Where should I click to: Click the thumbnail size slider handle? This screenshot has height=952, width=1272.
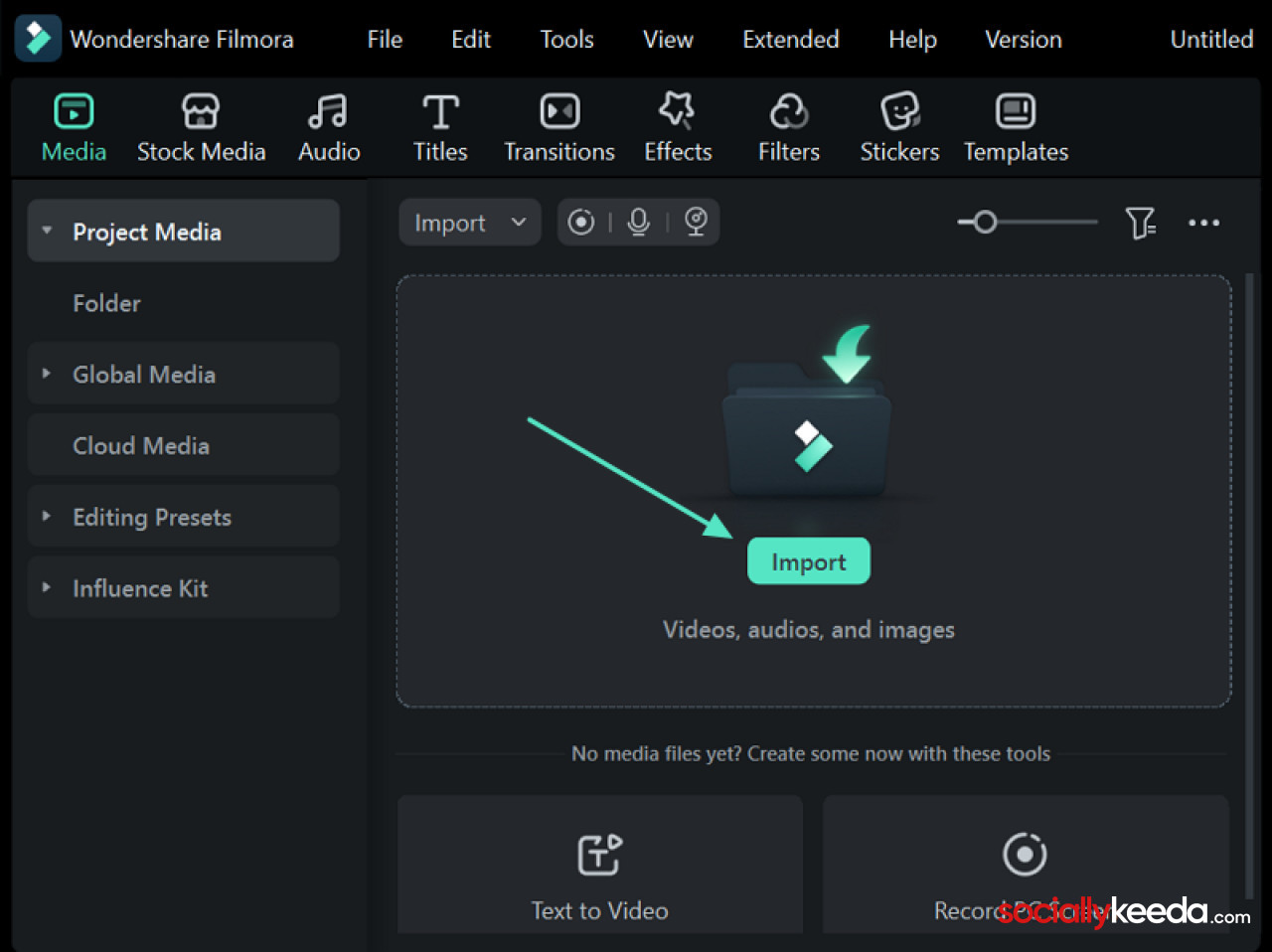[x=985, y=222]
